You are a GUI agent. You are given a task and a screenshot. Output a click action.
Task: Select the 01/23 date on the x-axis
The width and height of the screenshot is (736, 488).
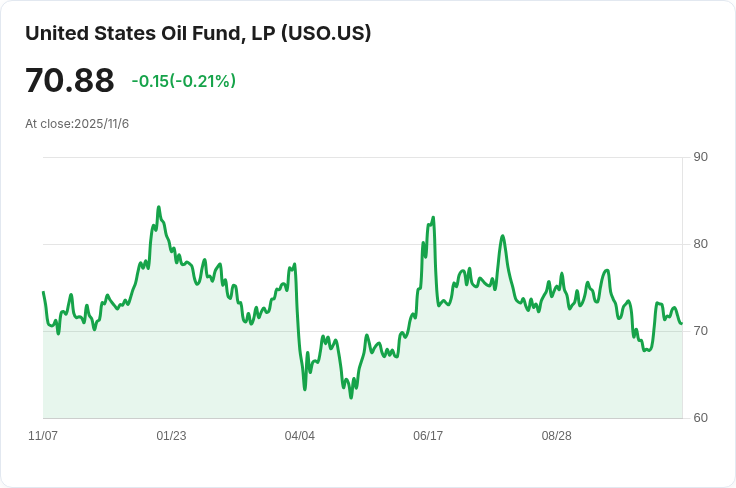tap(171, 436)
